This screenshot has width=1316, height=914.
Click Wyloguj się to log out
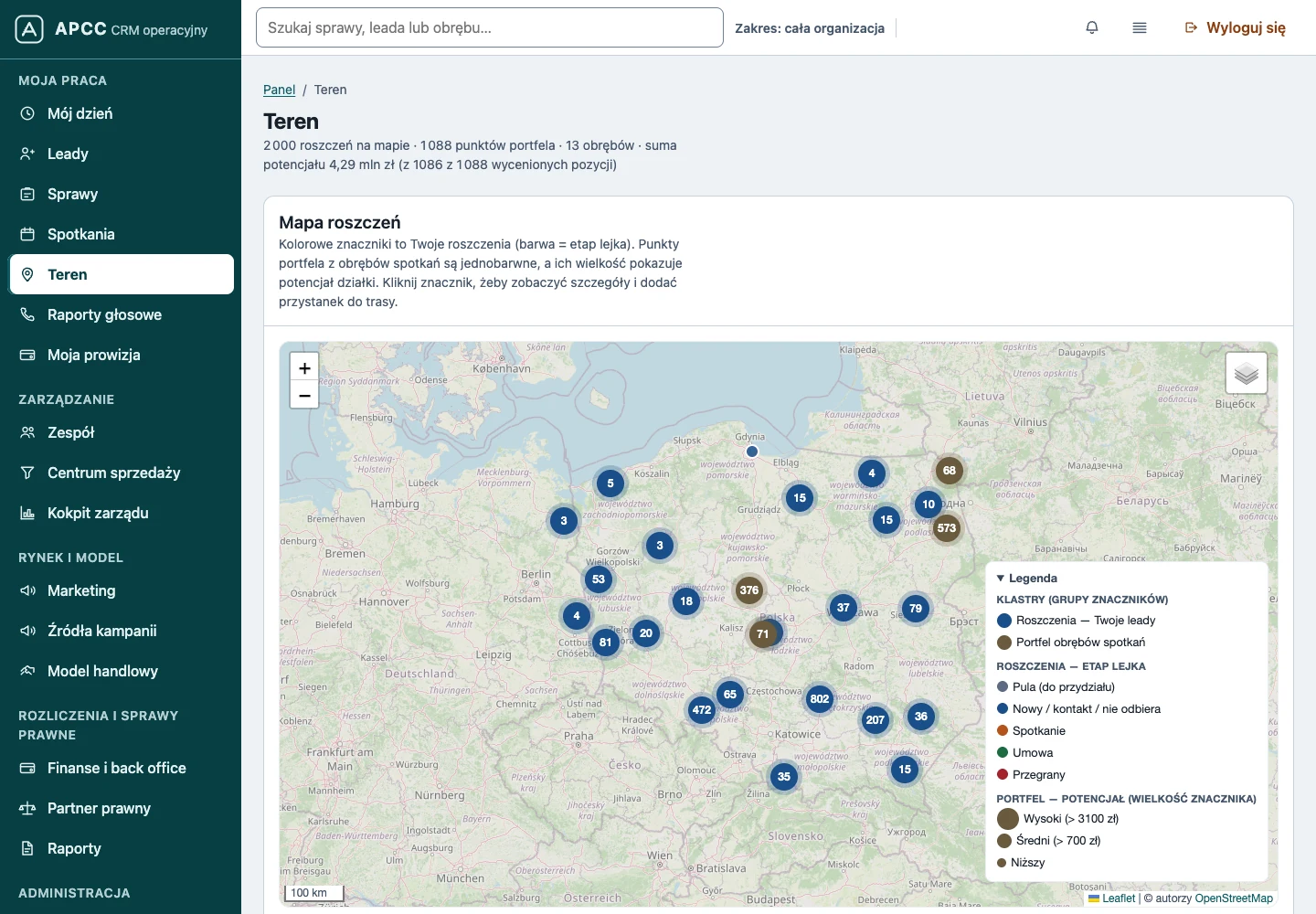pos(1236,27)
